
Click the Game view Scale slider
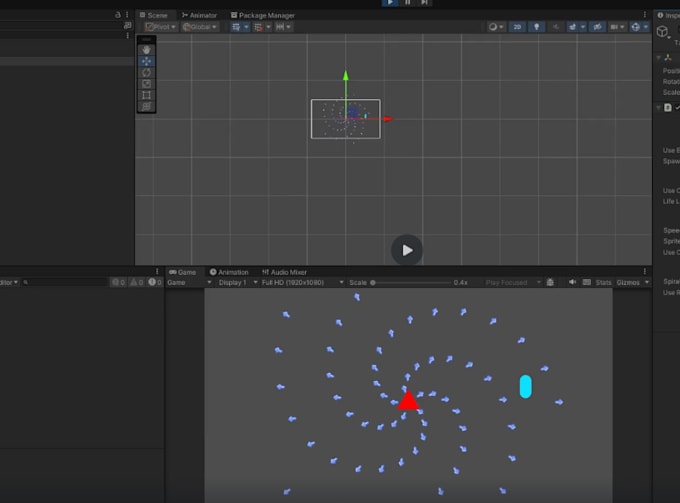[411, 283]
